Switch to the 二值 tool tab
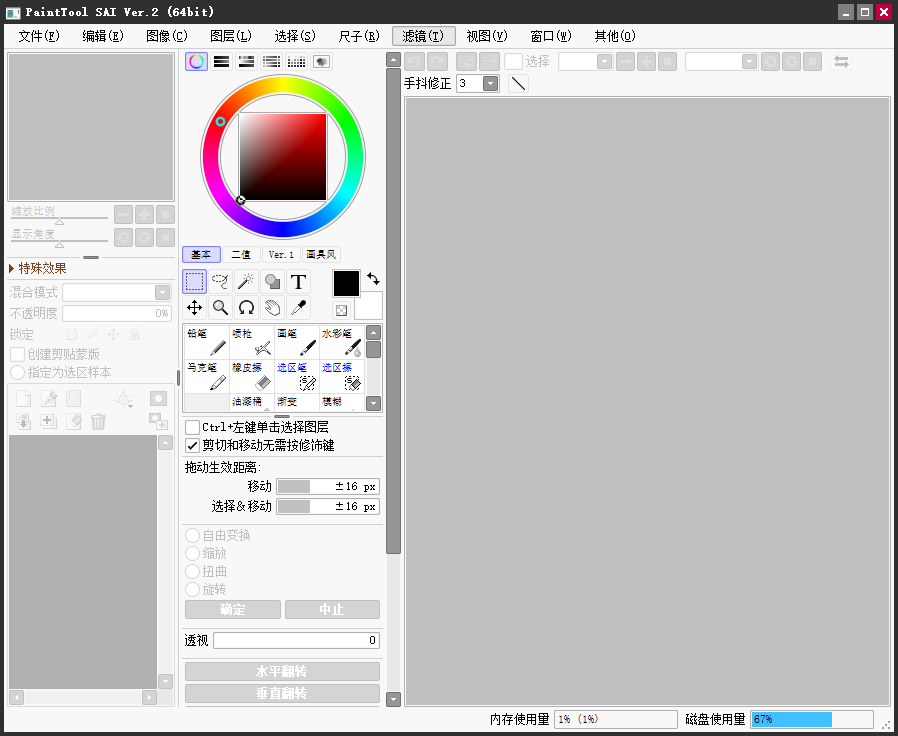 click(x=241, y=254)
